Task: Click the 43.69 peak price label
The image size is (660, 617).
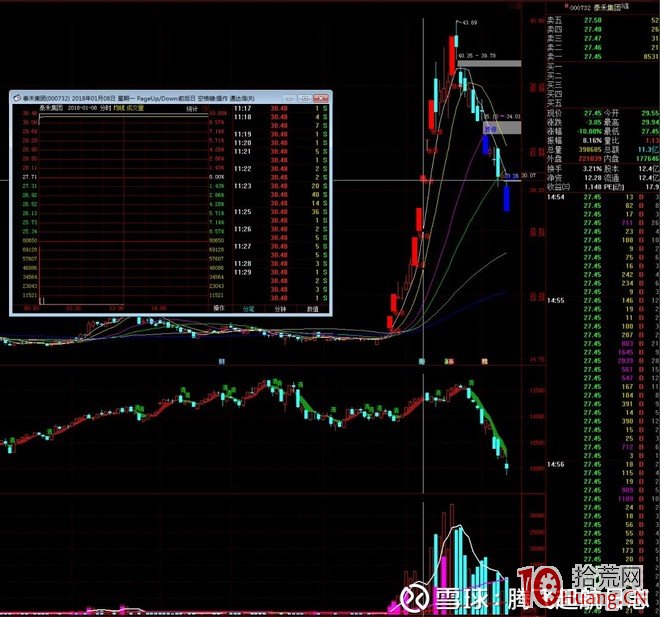Action: click(x=470, y=22)
